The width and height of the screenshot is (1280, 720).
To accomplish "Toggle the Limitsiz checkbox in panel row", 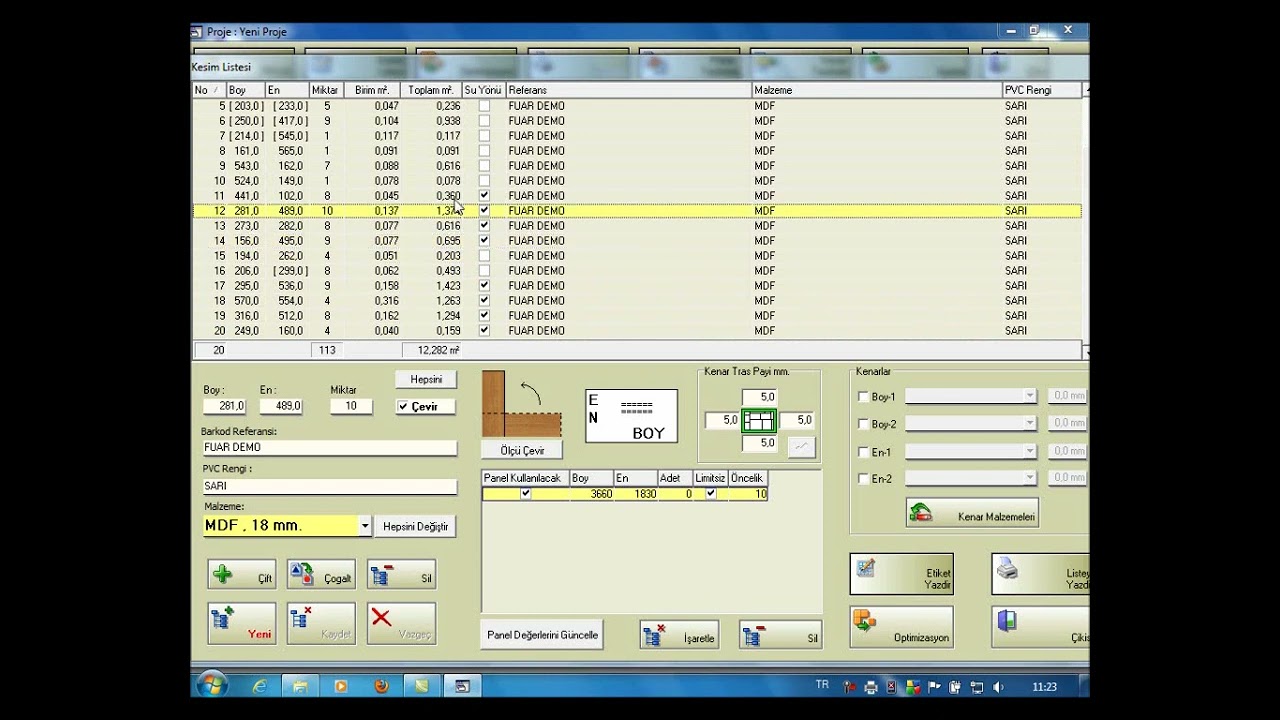I will (x=711, y=494).
